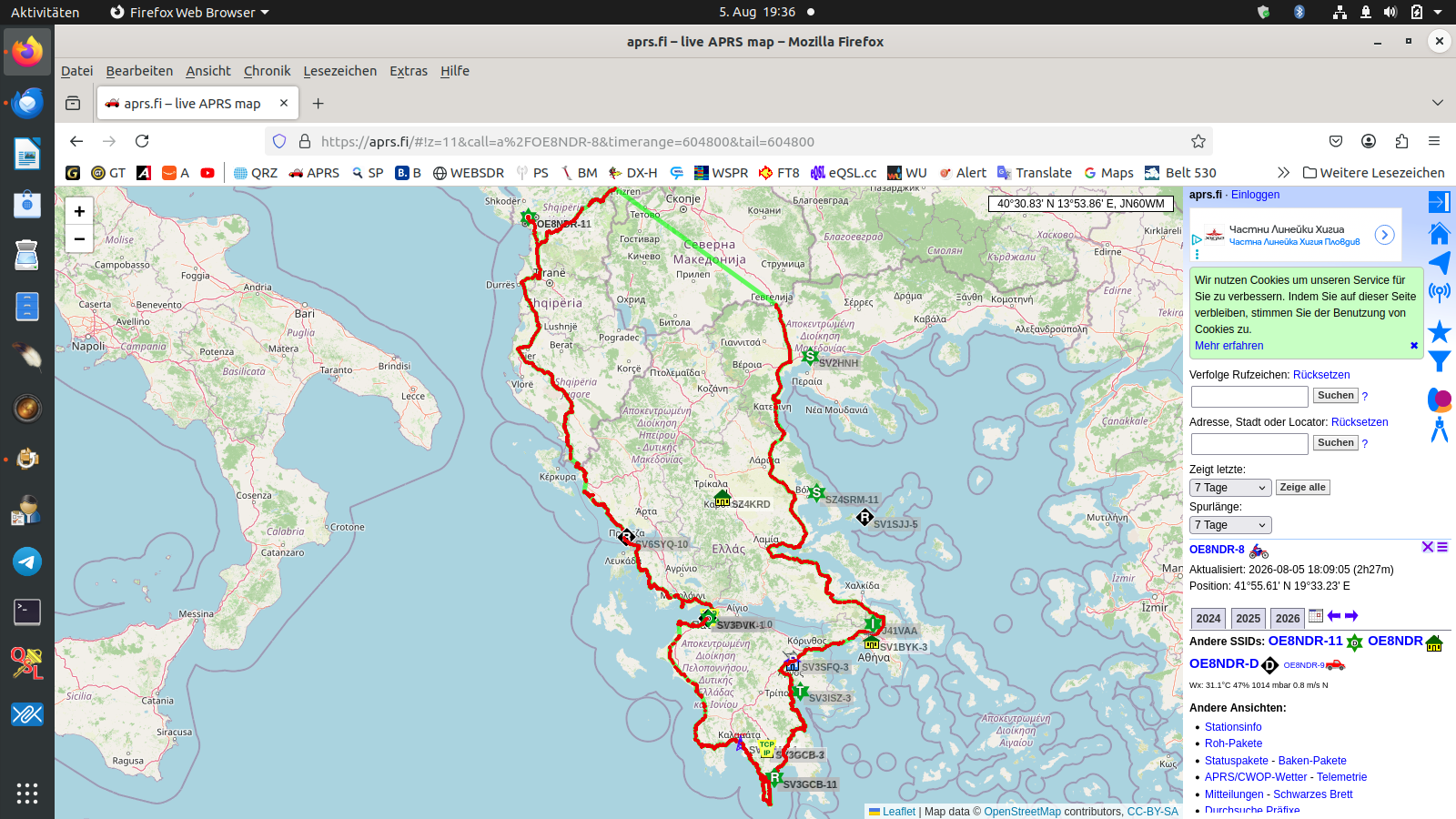Select the 2024 year tab
The width and height of the screenshot is (1456, 819).
pyautogui.click(x=1208, y=619)
